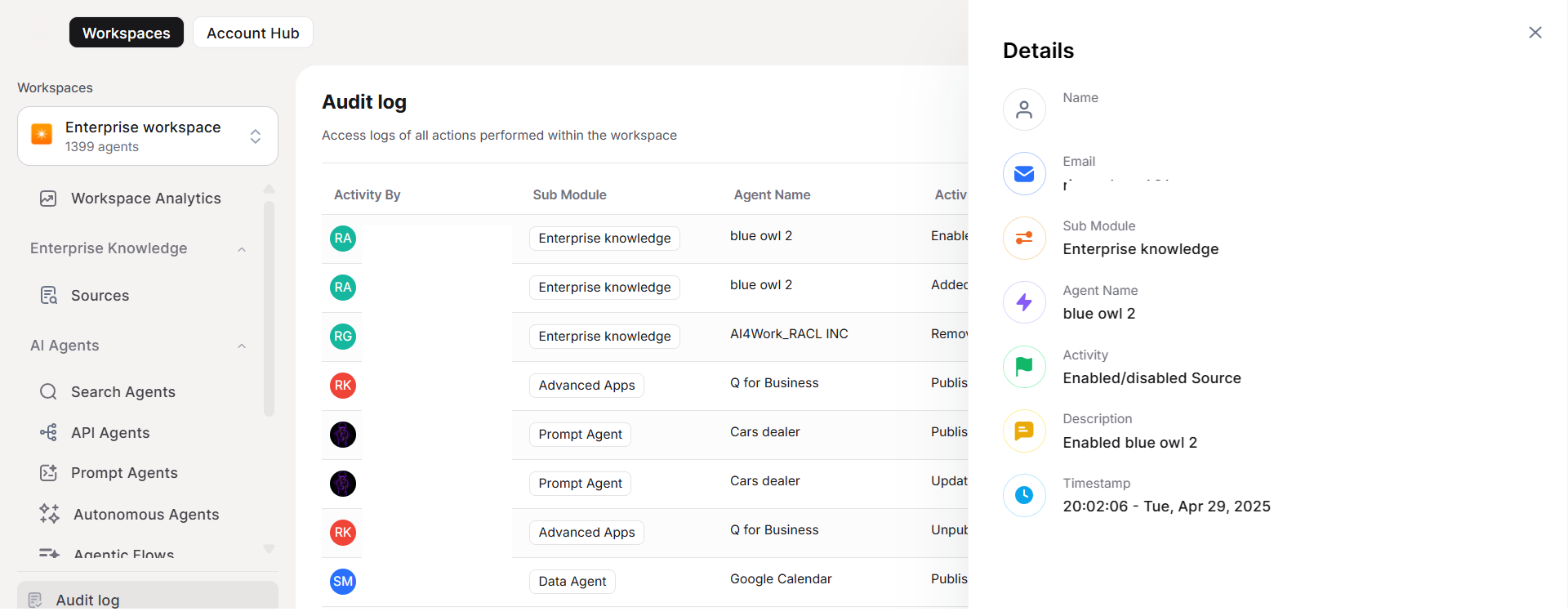Click the Enterprise knowledge tag in the first row
Image resolution: width=1568 pixels, height=616 pixels.
pos(604,239)
